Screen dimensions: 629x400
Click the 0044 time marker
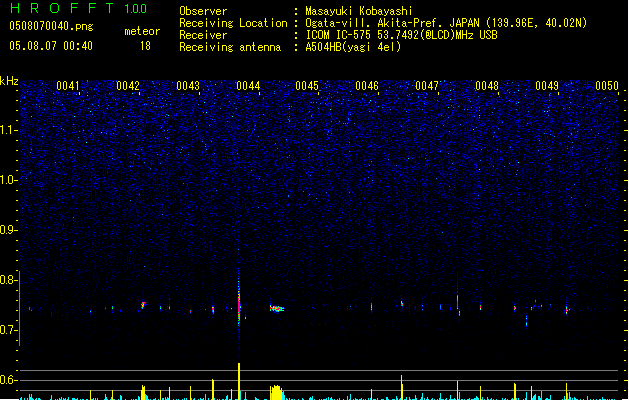coord(248,86)
